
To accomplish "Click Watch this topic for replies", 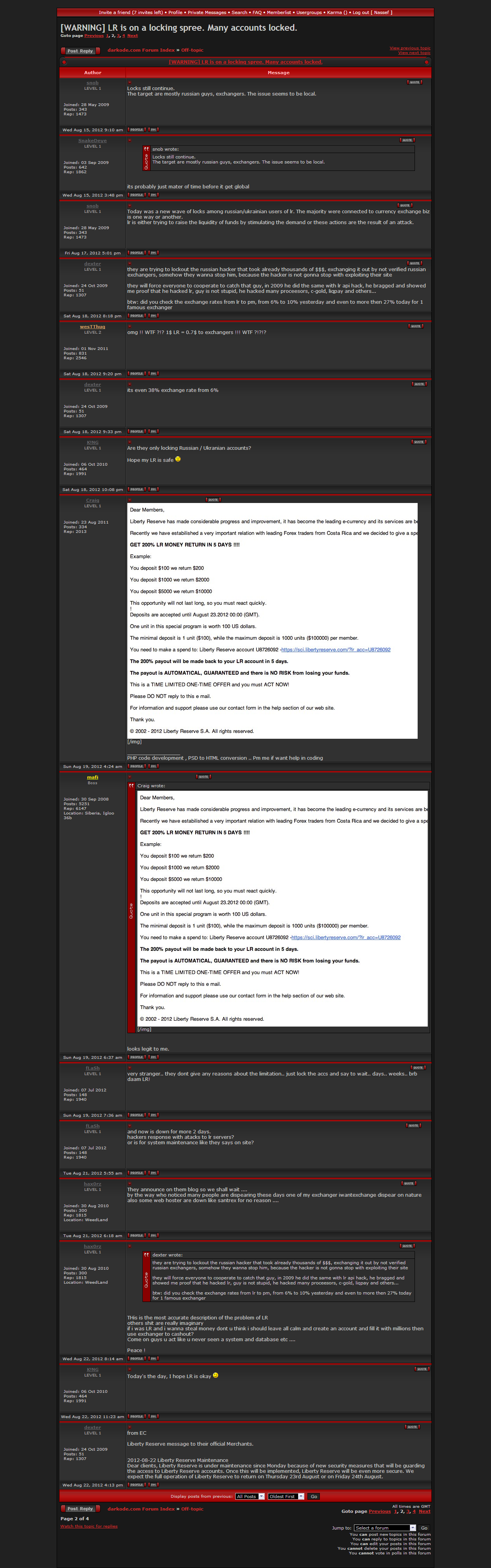I will (x=89, y=1526).
